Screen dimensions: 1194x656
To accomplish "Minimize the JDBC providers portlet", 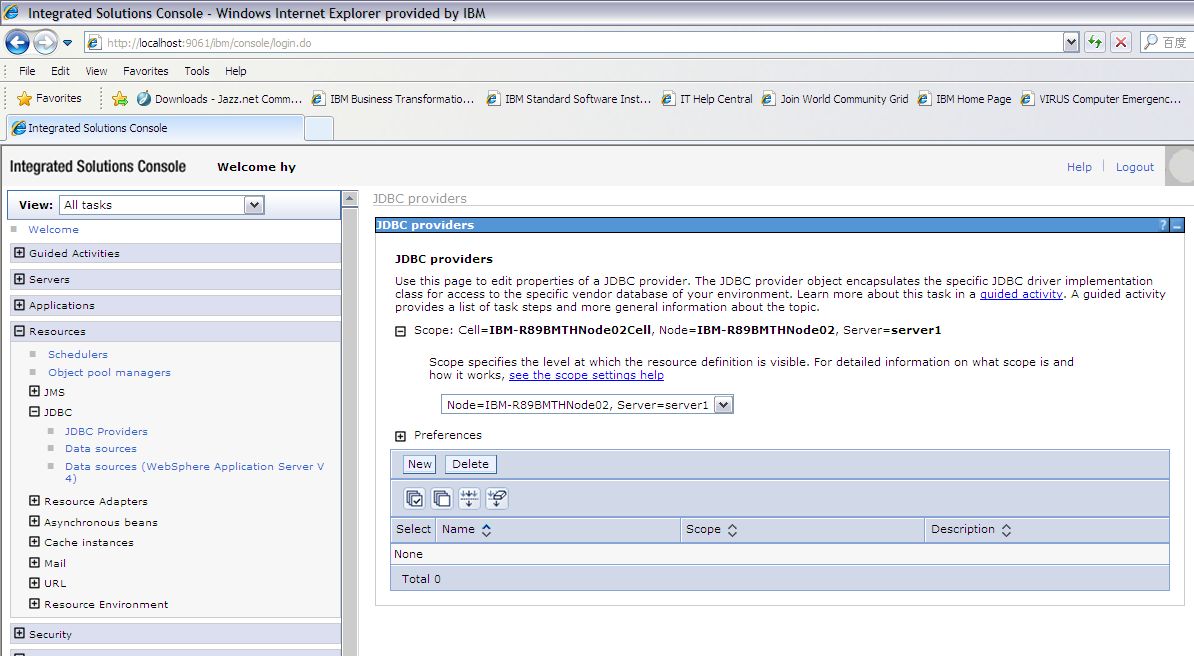I will click(1177, 225).
